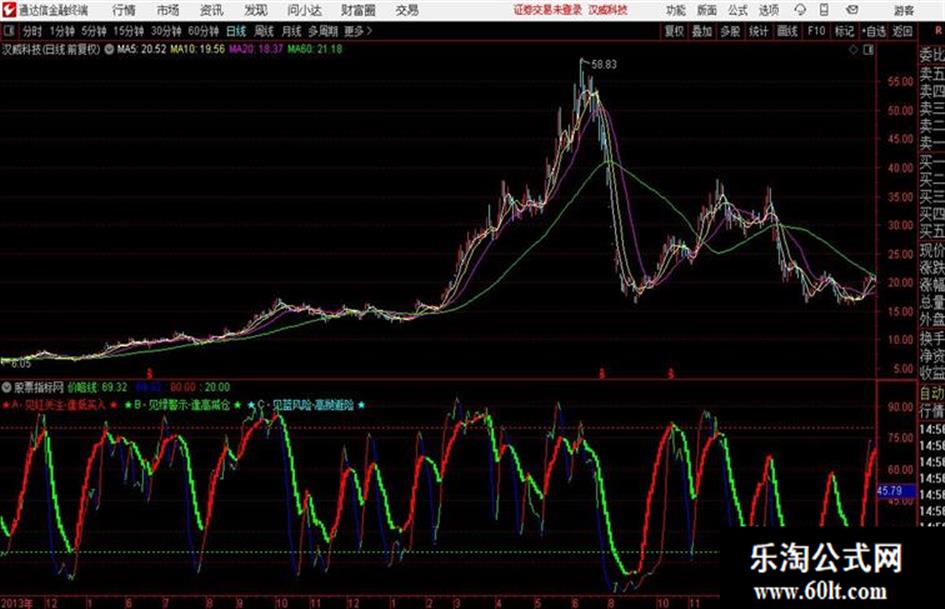945x609 pixels.
Task: Switch to 15分钟 period
Action: [129, 31]
